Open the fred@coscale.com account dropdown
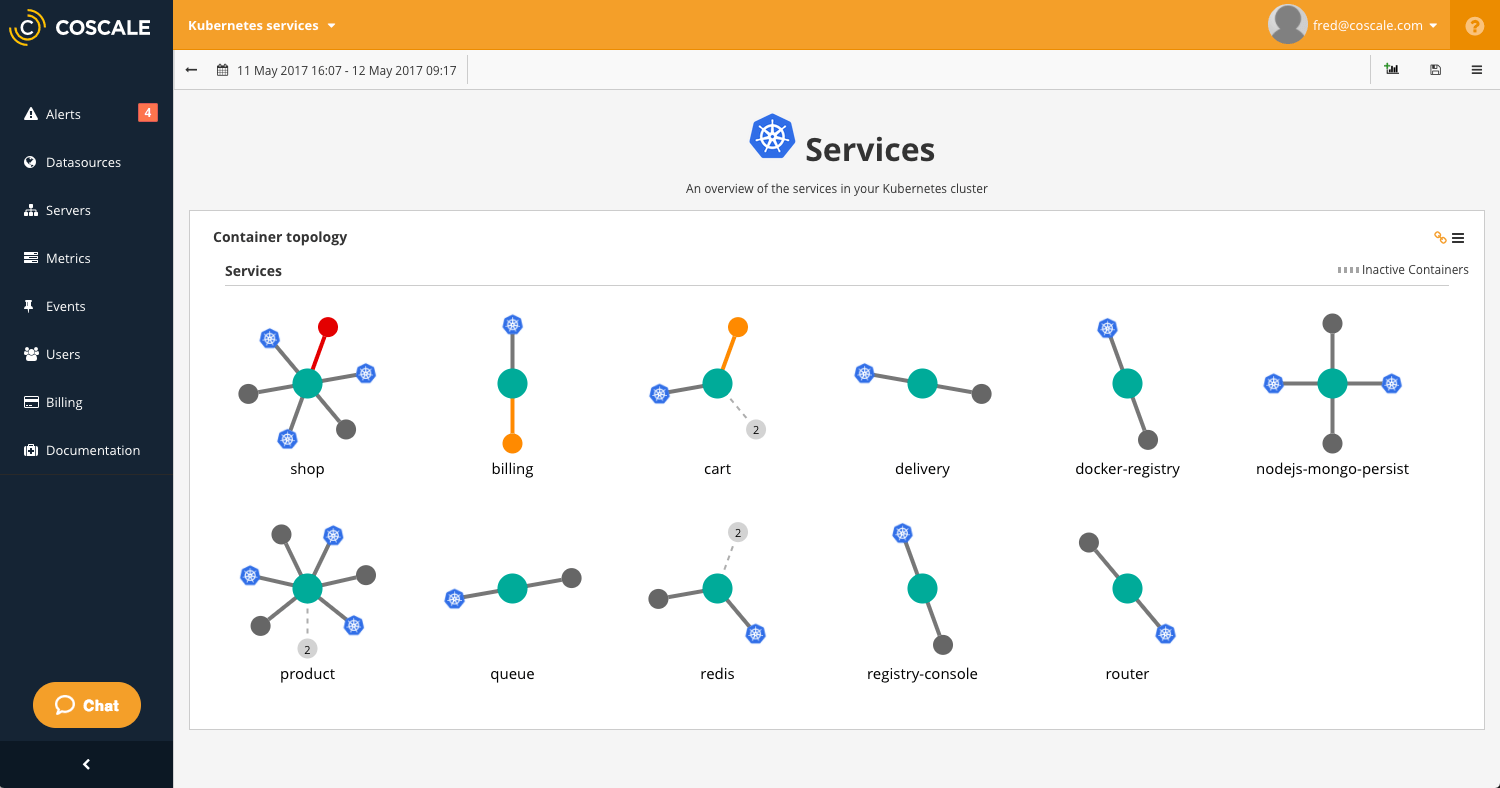1500x788 pixels. pos(1353,25)
